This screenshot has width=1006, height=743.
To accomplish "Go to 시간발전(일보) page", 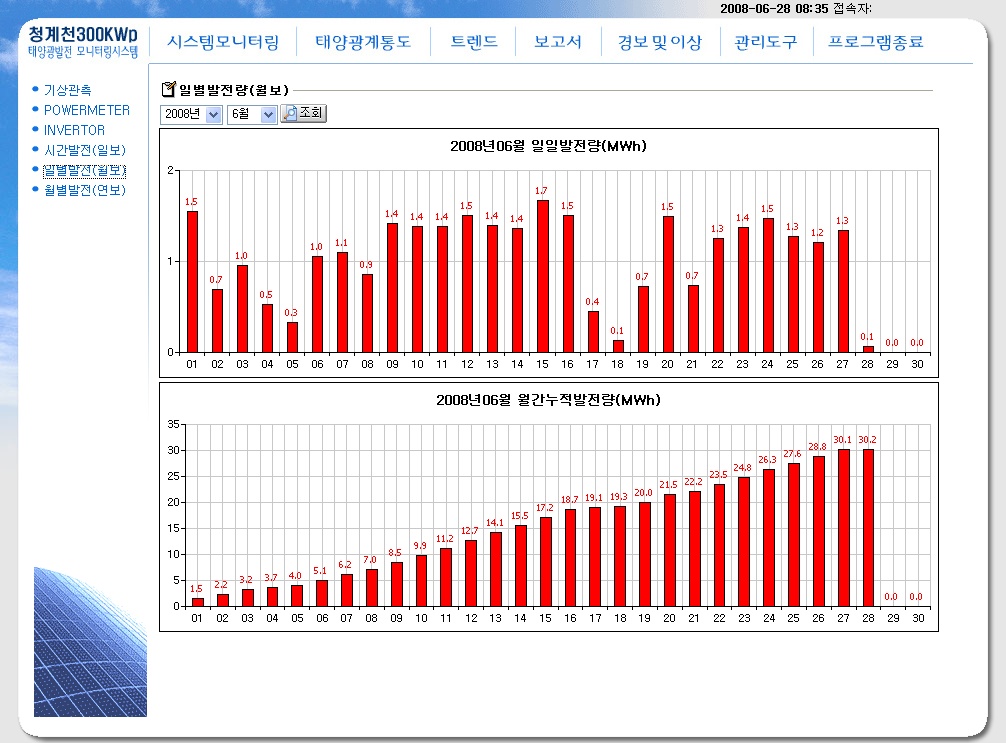I will [84, 150].
